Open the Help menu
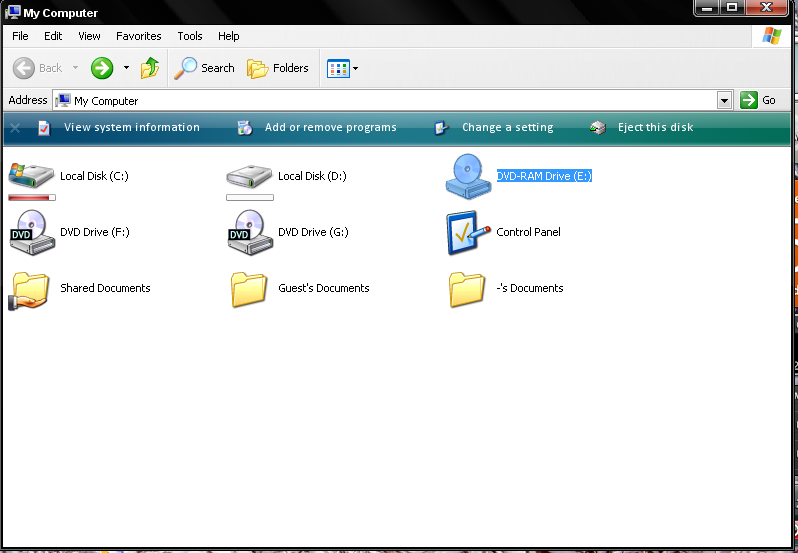 (229, 36)
